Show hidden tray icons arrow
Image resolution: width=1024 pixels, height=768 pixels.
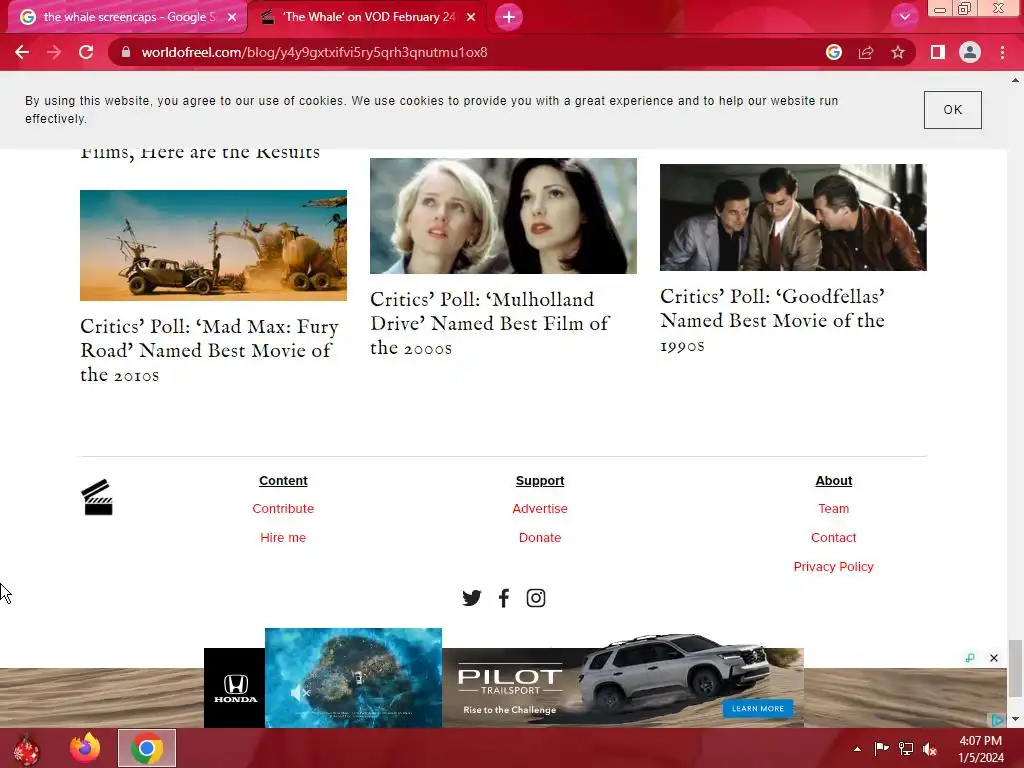pos(857,749)
